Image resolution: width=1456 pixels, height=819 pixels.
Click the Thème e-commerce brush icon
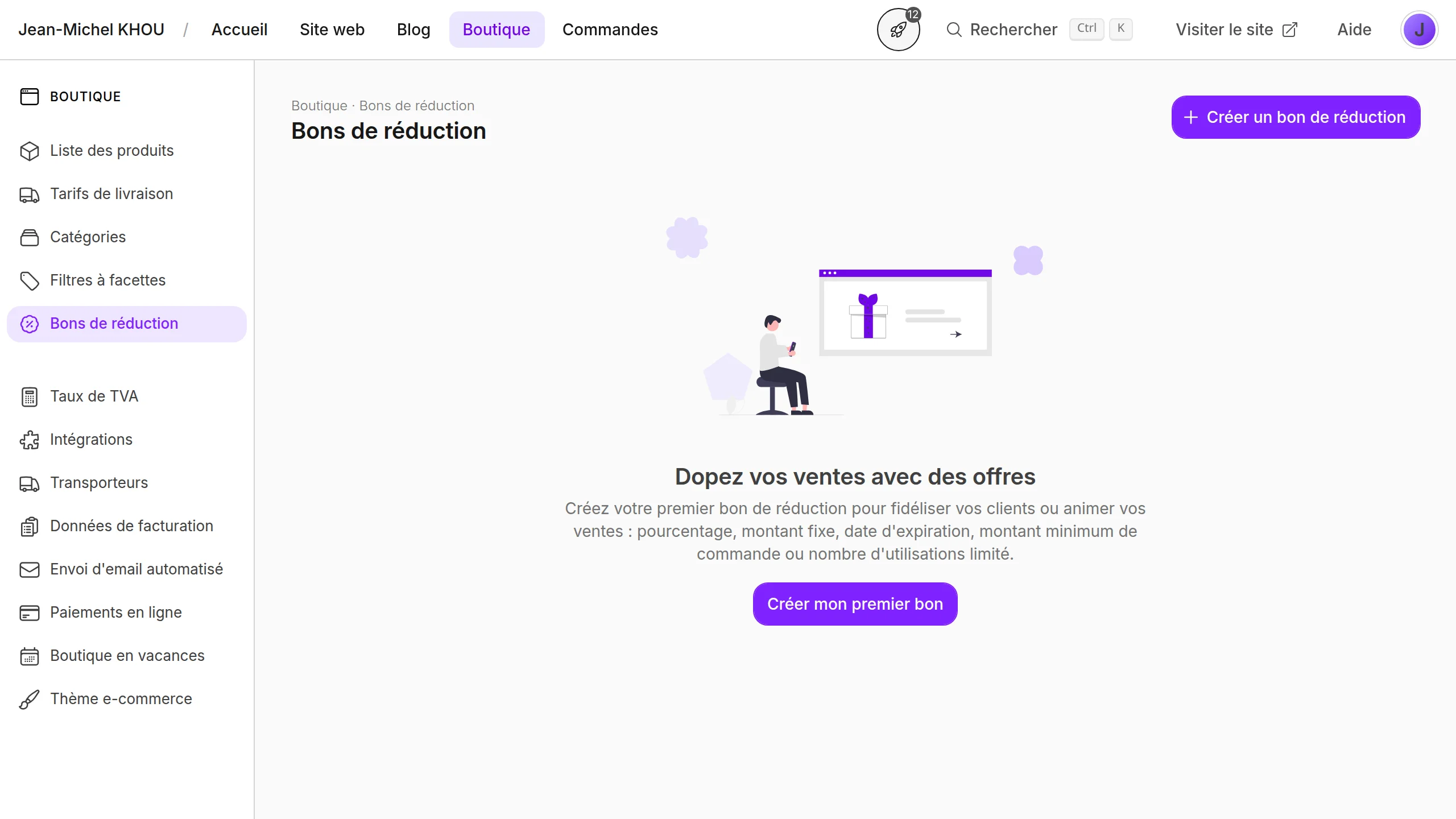point(29,699)
